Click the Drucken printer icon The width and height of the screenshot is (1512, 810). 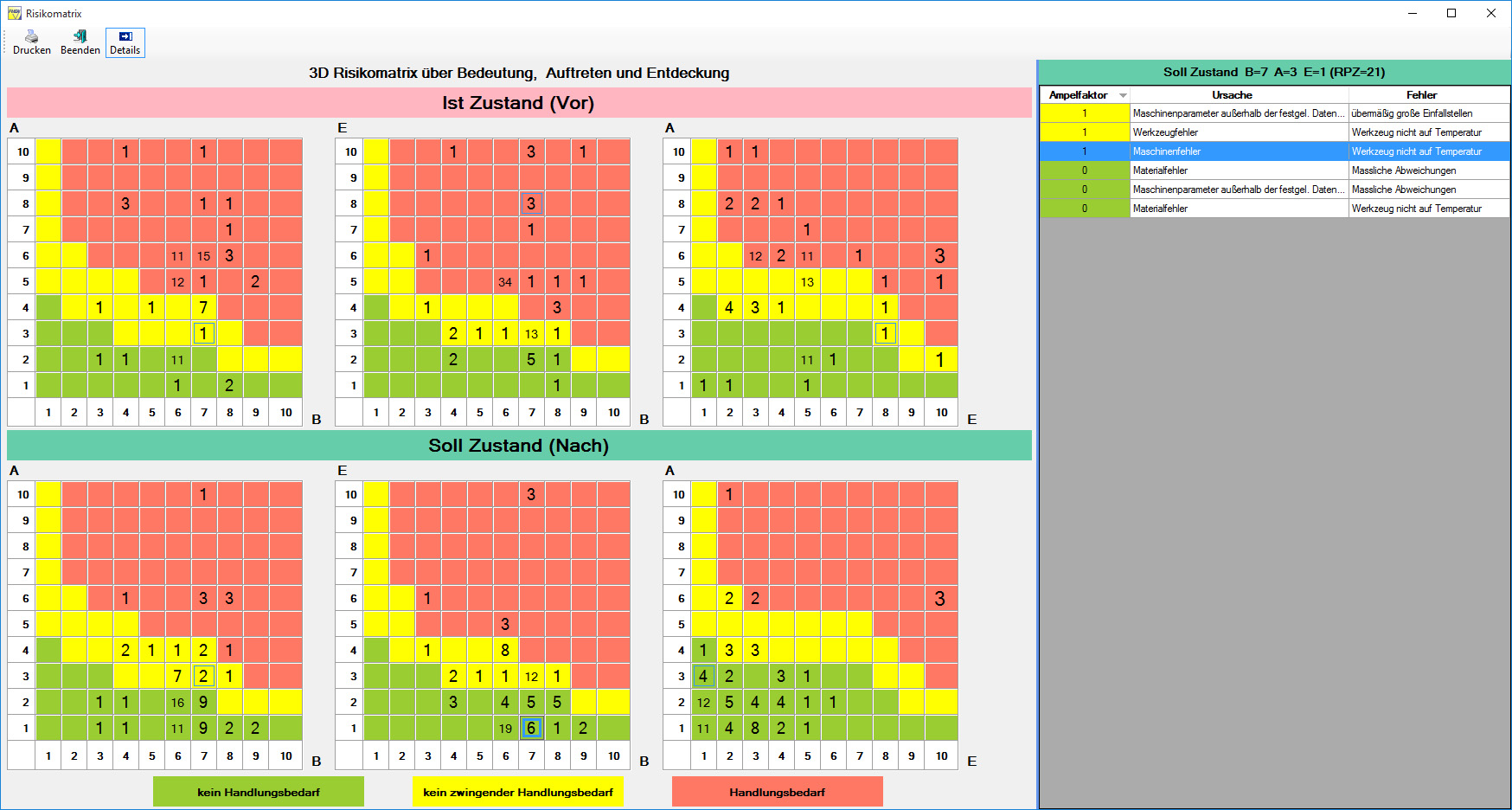tap(32, 36)
